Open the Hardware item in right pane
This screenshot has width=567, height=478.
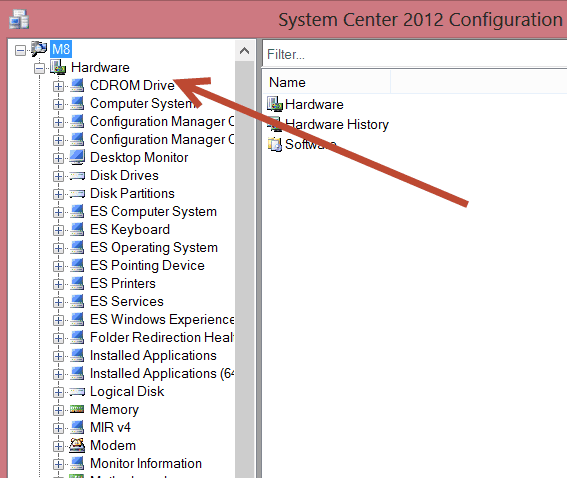(314, 104)
